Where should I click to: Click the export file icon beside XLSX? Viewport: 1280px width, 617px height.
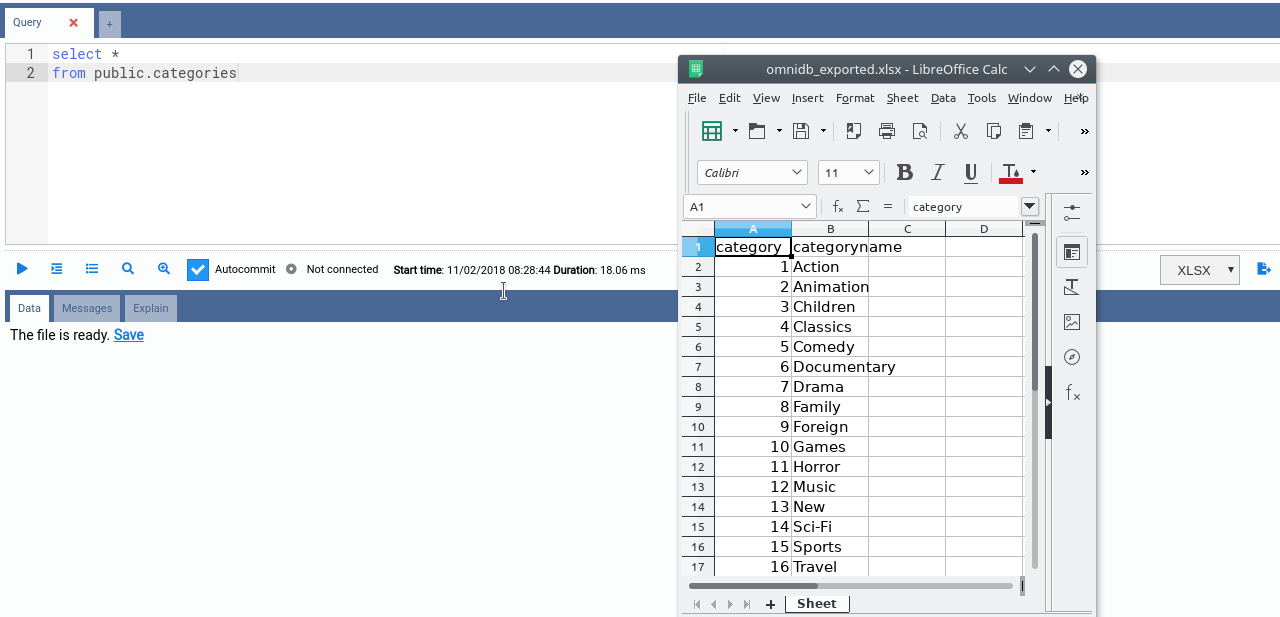point(1263,269)
